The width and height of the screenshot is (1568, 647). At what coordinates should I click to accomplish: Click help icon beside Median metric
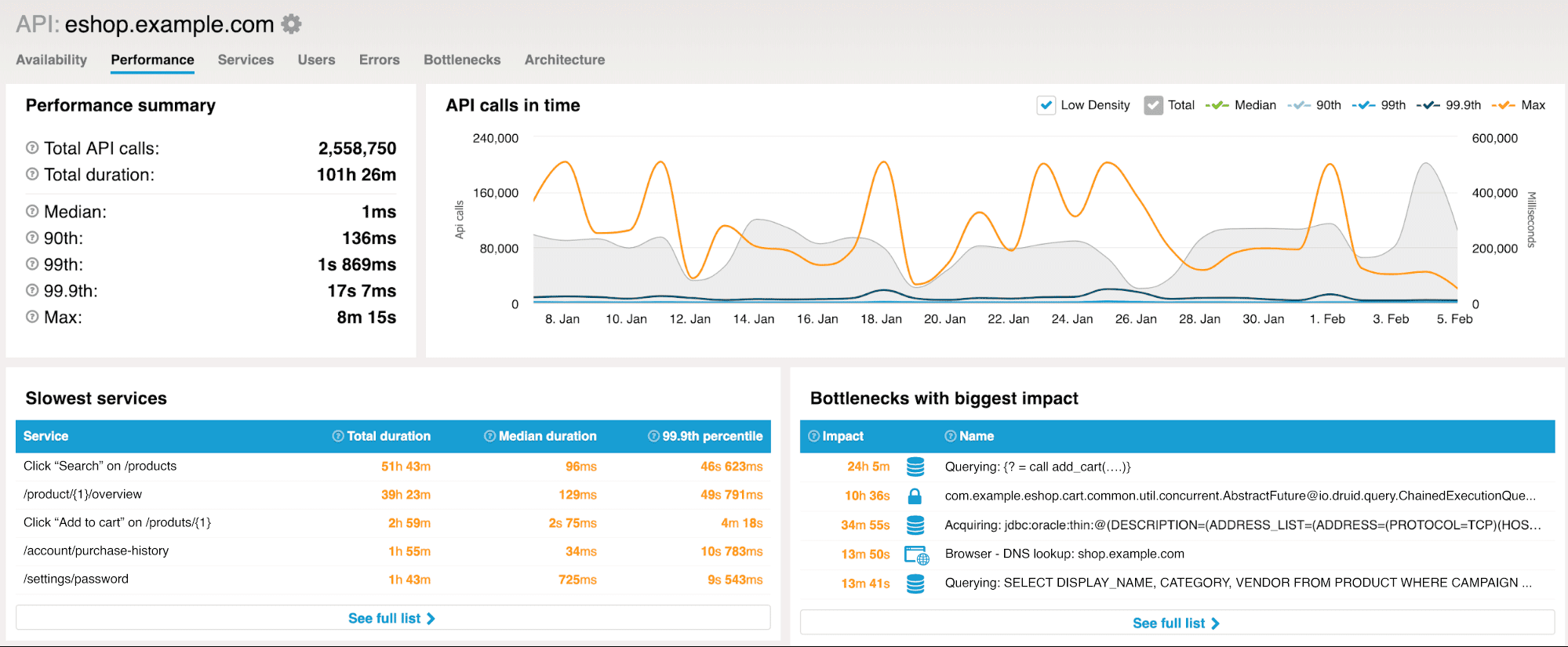32,211
